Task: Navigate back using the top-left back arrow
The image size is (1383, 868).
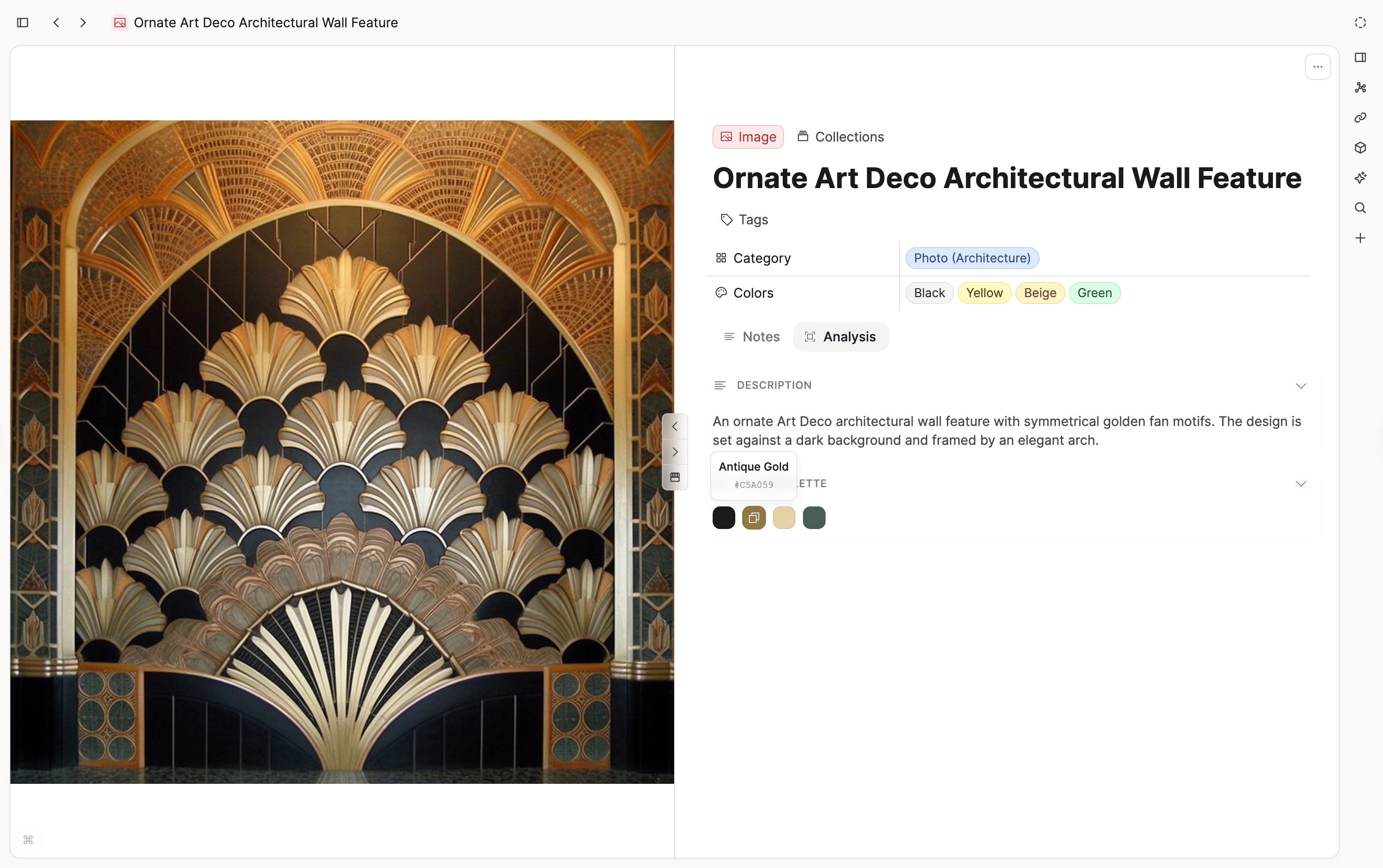Action: pyautogui.click(x=56, y=23)
